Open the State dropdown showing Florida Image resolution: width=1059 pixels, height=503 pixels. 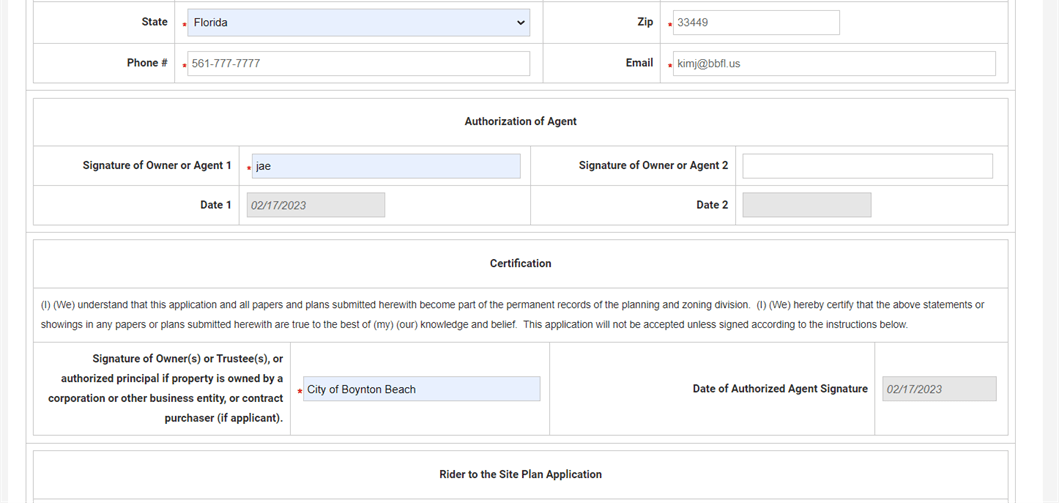coord(358,23)
